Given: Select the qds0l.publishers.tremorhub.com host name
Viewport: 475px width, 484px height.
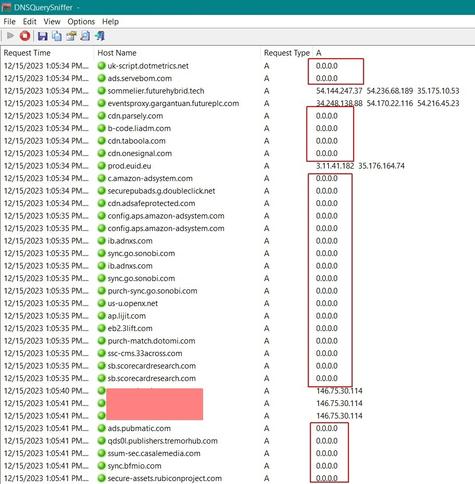Looking at the screenshot, I should tap(162, 441).
